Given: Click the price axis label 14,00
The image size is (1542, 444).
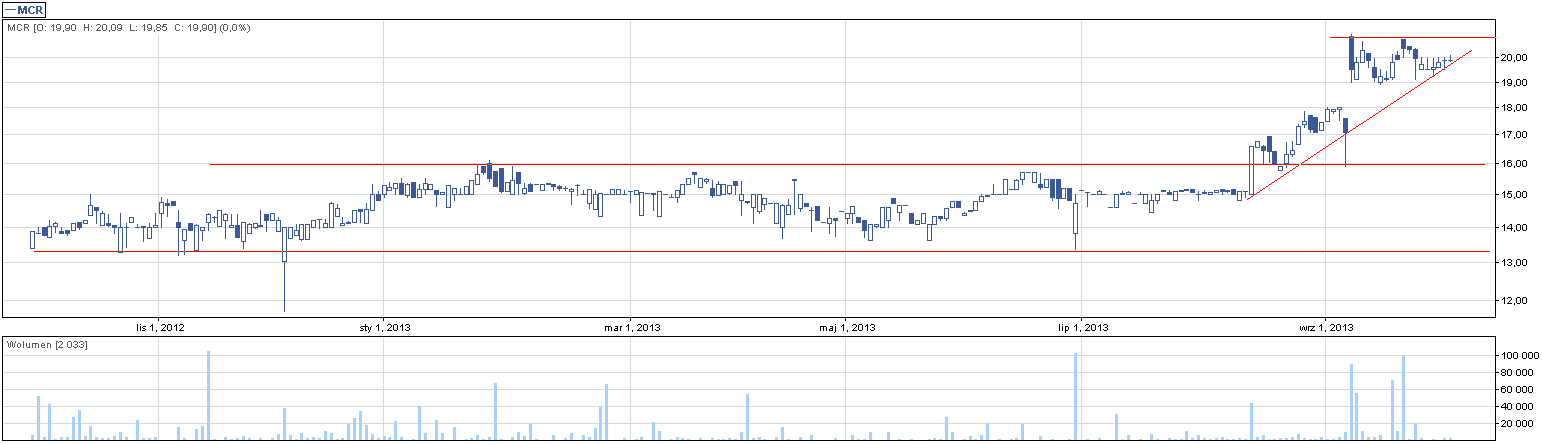Looking at the screenshot, I should pos(1515,227).
